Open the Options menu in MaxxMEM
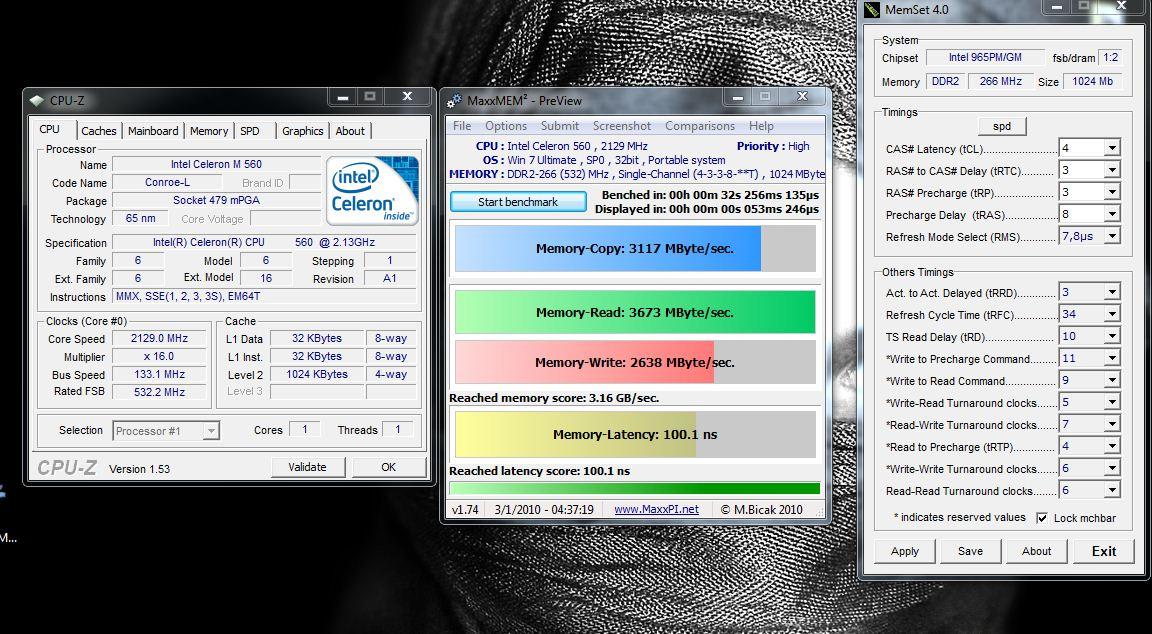The height and width of the screenshot is (634, 1152). click(505, 126)
